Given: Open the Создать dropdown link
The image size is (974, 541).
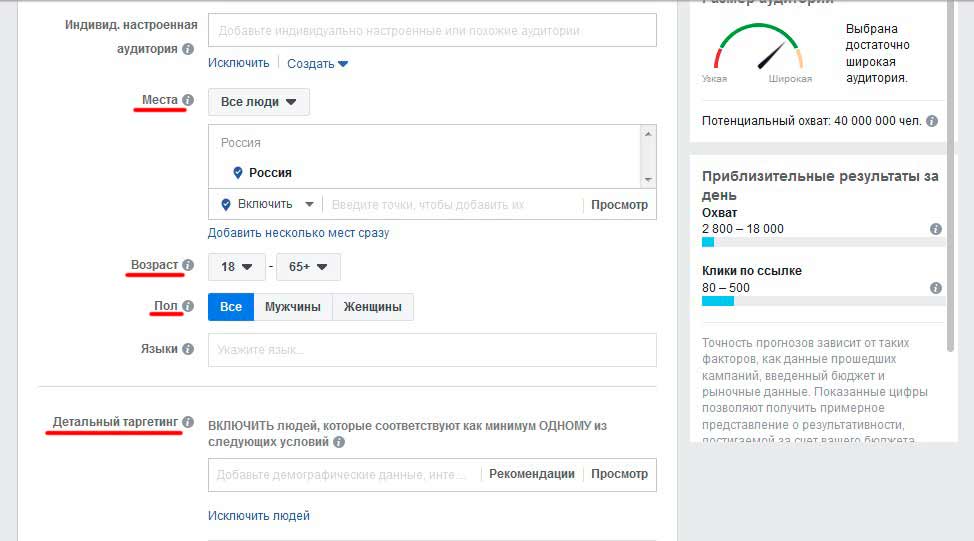Looking at the screenshot, I should pyautogui.click(x=317, y=63).
